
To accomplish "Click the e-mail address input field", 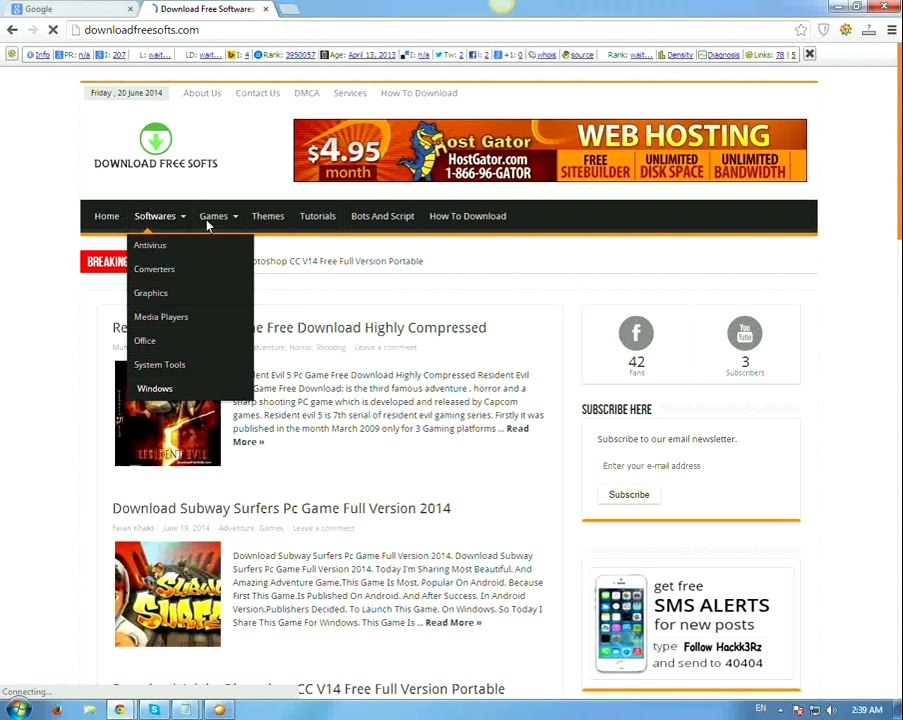I will pyautogui.click(x=691, y=466).
